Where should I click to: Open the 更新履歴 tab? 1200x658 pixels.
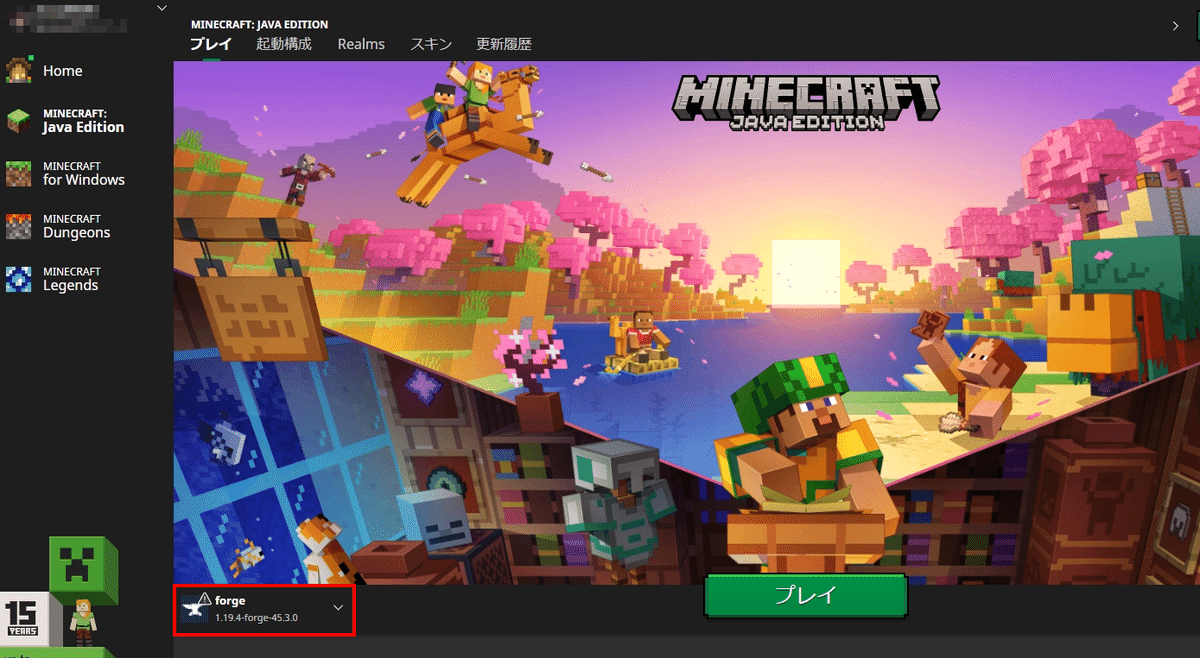click(504, 44)
